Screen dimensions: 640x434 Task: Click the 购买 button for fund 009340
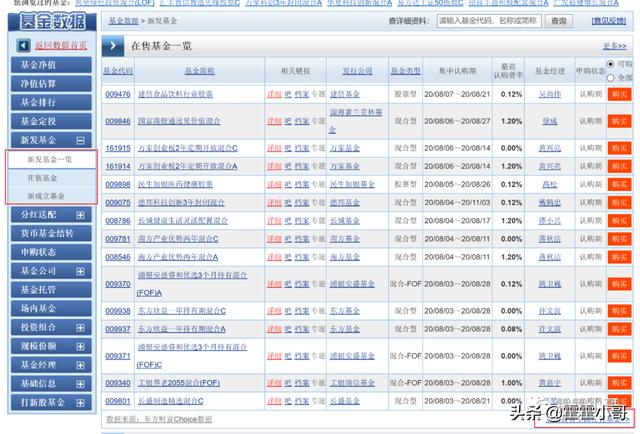click(x=619, y=383)
